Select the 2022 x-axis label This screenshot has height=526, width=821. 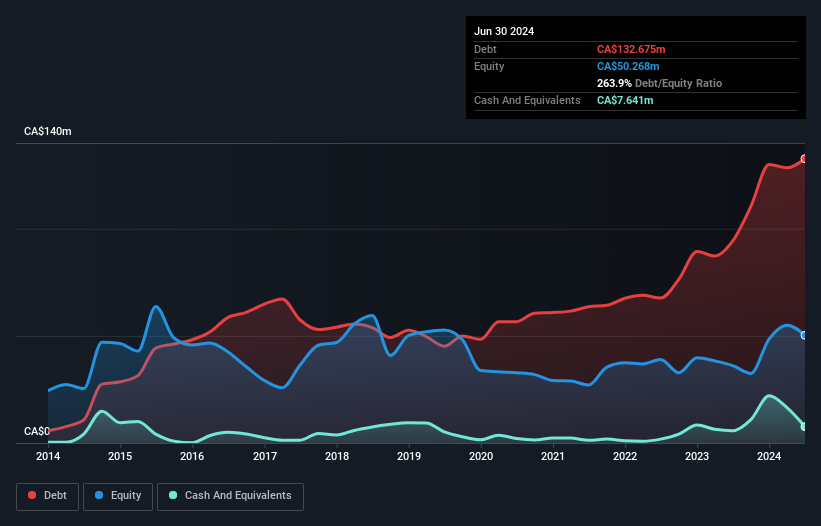(x=625, y=456)
